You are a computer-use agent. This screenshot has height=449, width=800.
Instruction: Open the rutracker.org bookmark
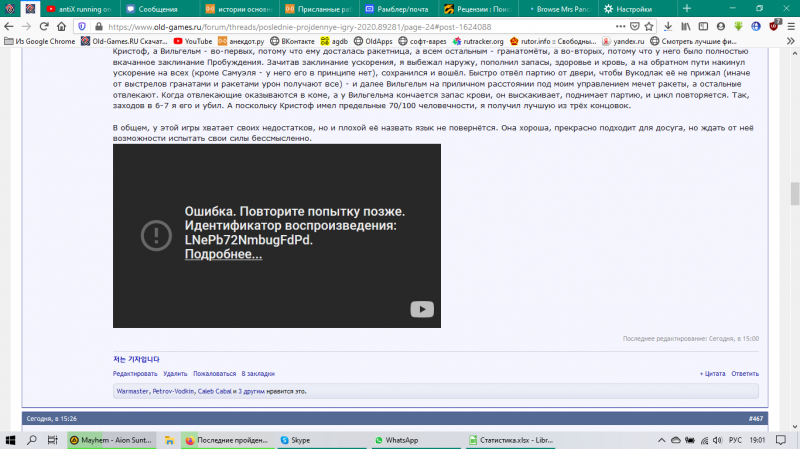click(478, 41)
